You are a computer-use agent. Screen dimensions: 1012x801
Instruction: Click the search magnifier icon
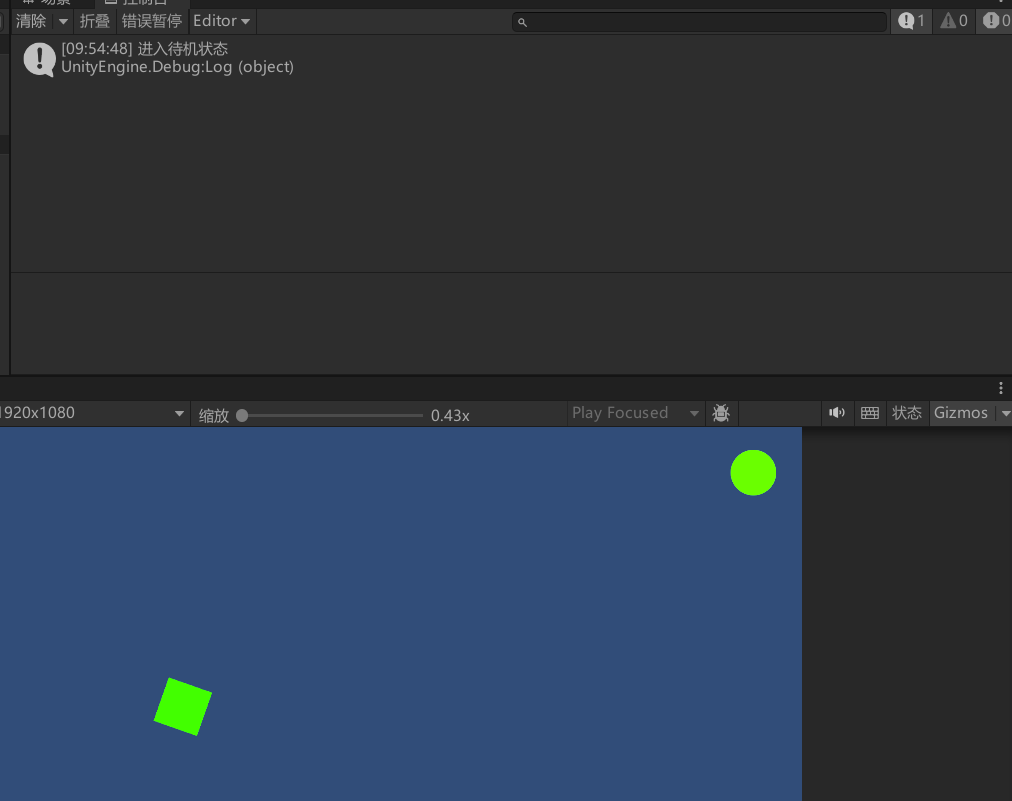click(x=522, y=23)
